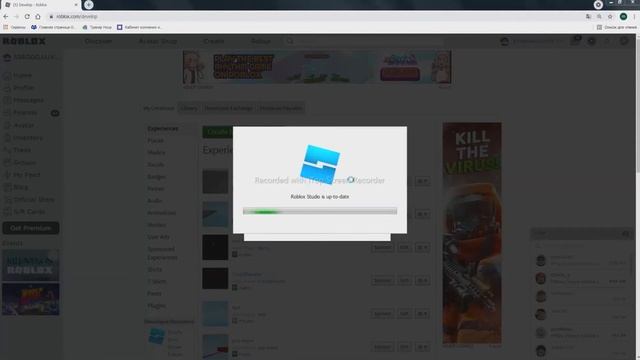Switch to the Premium Payouts tab
The width and height of the screenshot is (640, 360).
(x=281, y=108)
